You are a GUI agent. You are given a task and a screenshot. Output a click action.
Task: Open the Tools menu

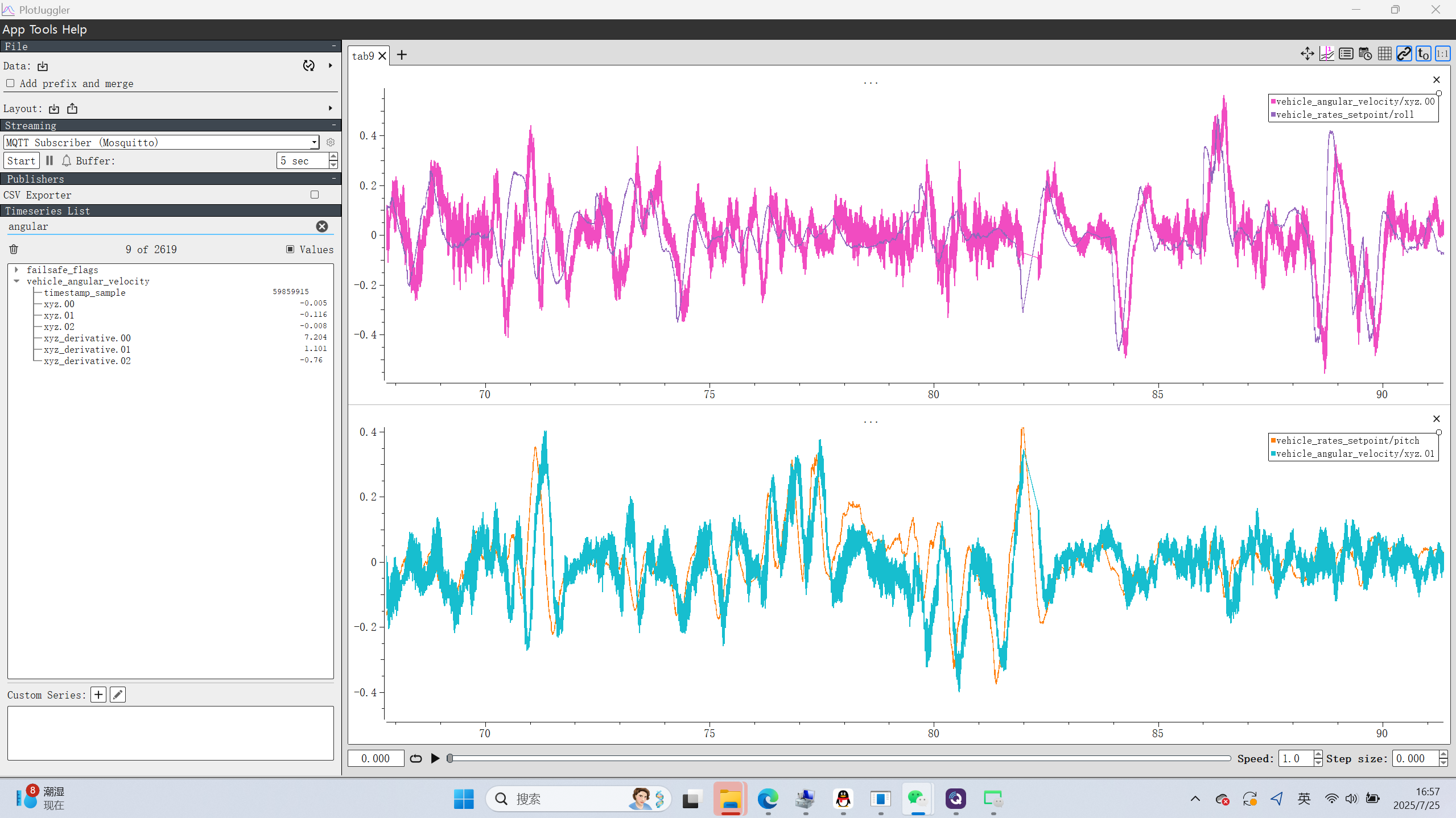[43, 30]
